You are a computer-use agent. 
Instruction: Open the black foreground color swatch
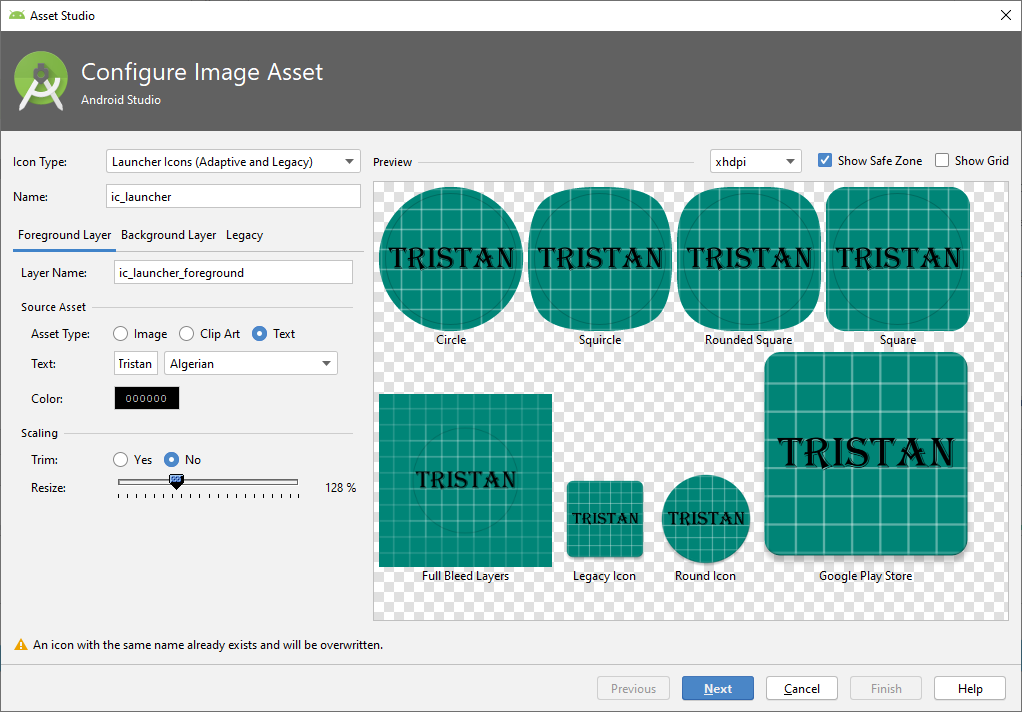(x=146, y=397)
